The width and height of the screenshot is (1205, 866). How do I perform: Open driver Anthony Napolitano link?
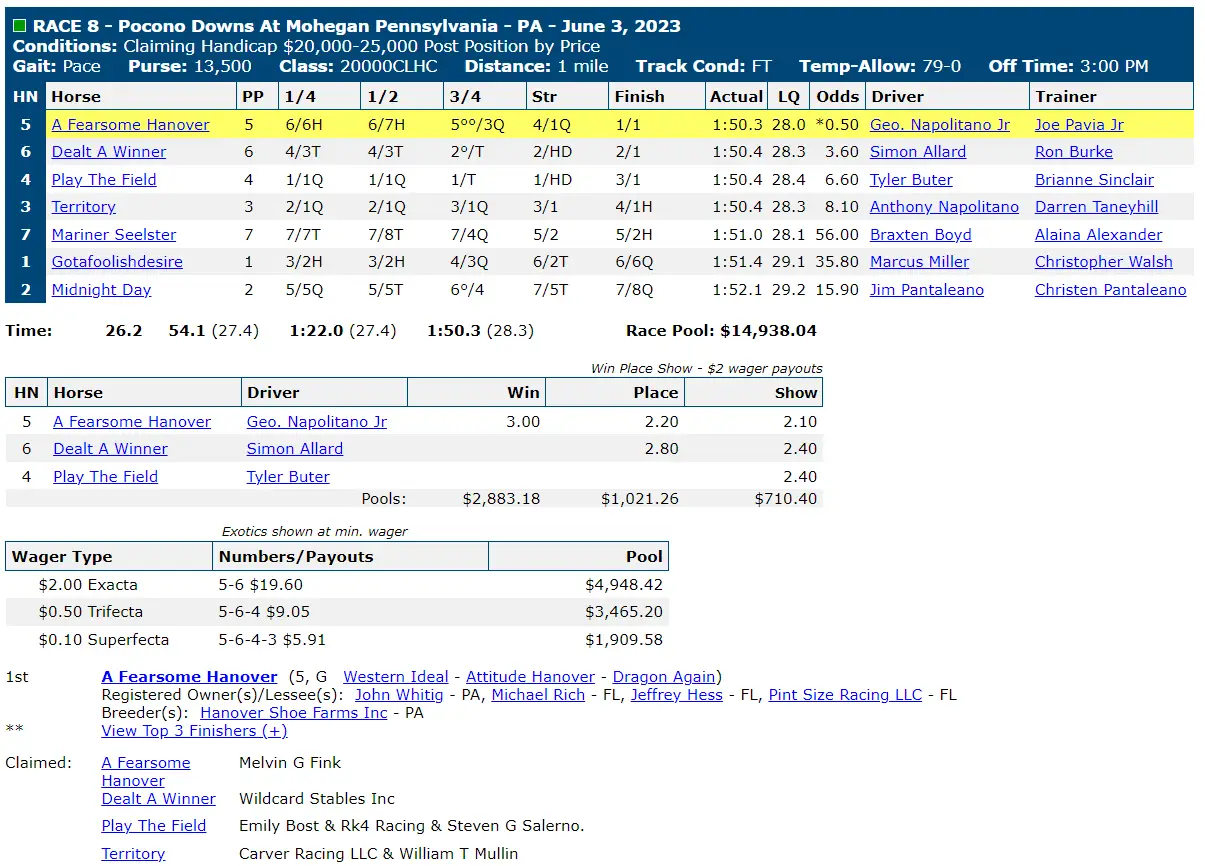coord(944,207)
